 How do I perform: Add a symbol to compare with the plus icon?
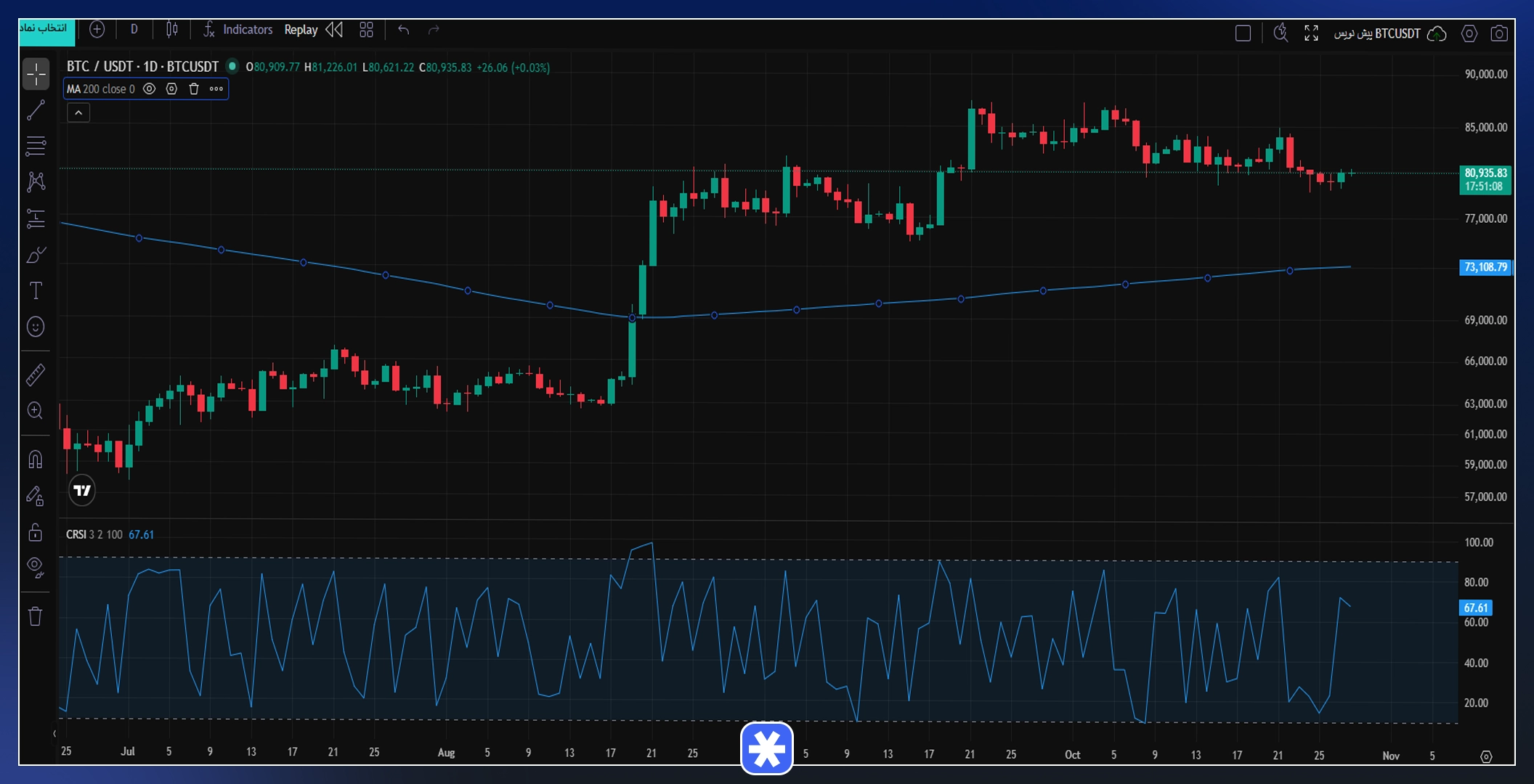(x=97, y=30)
